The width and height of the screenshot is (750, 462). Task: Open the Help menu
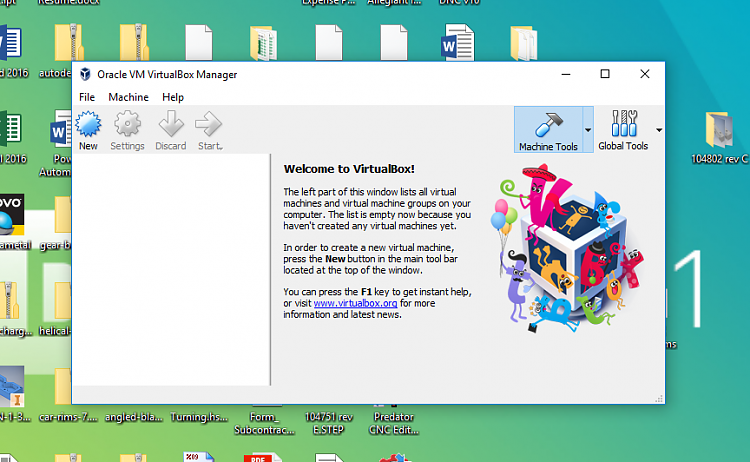[173, 97]
